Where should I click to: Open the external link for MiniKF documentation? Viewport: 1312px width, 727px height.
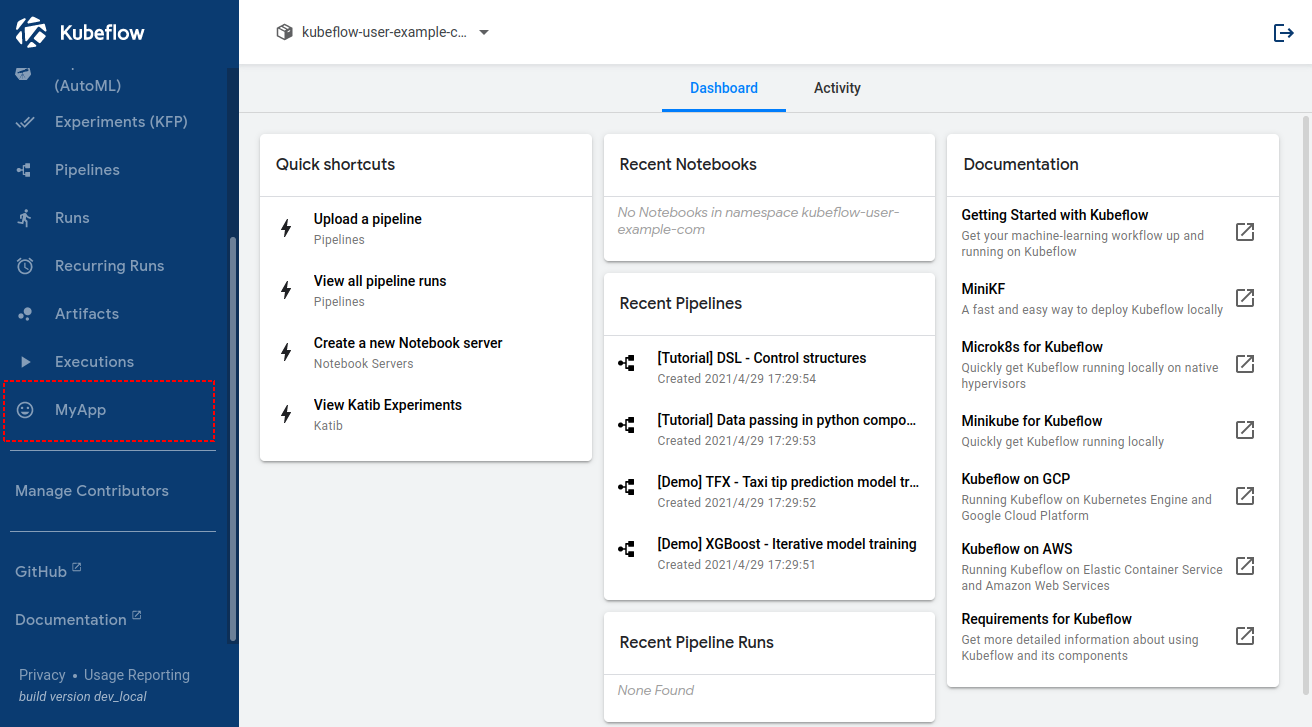(x=1245, y=298)
